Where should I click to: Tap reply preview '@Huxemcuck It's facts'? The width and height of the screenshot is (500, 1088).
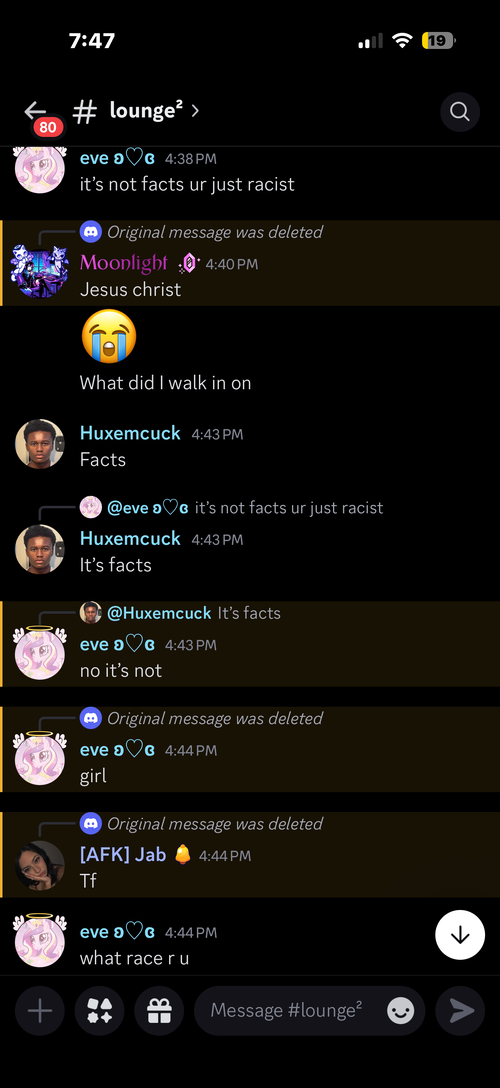pos(180,613)
